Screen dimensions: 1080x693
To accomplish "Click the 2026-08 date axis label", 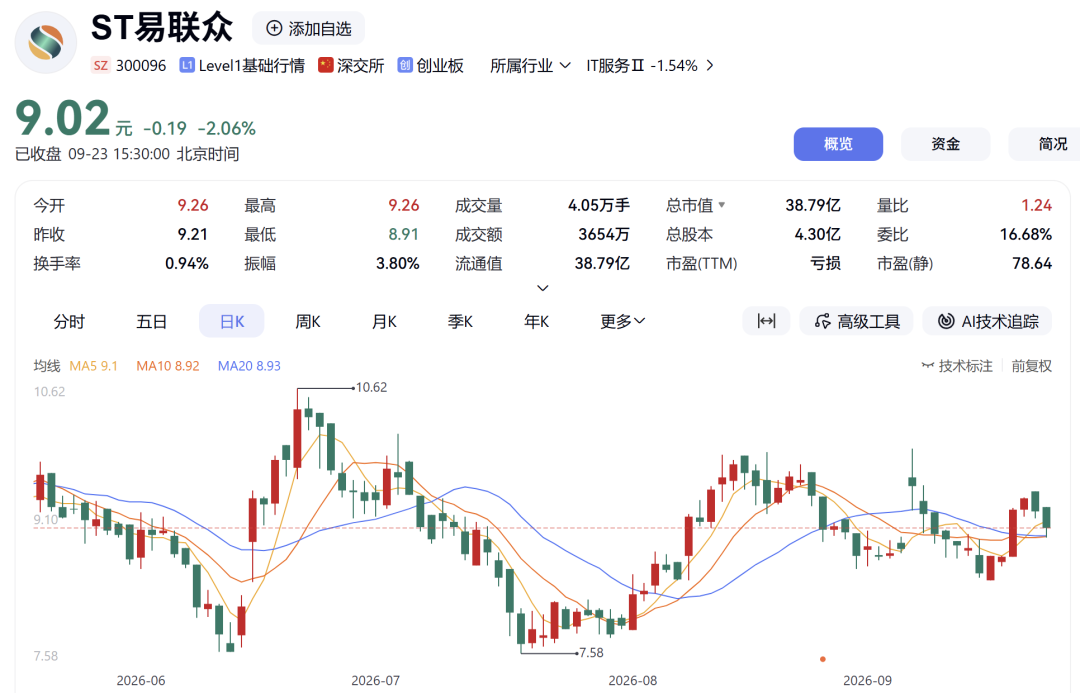I will point(632,681).
